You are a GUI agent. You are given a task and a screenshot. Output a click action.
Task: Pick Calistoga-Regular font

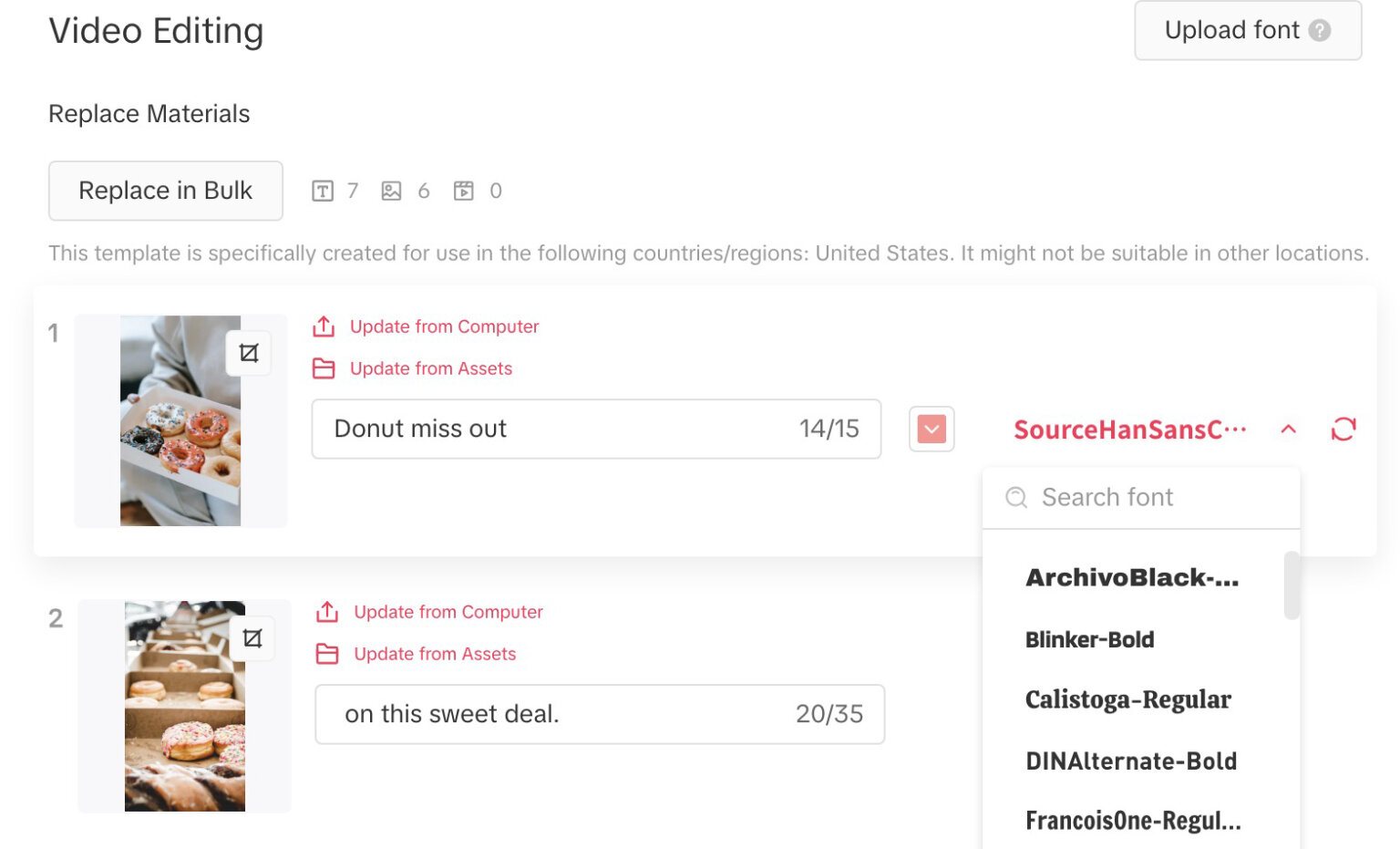click(x=1127, y=699)
